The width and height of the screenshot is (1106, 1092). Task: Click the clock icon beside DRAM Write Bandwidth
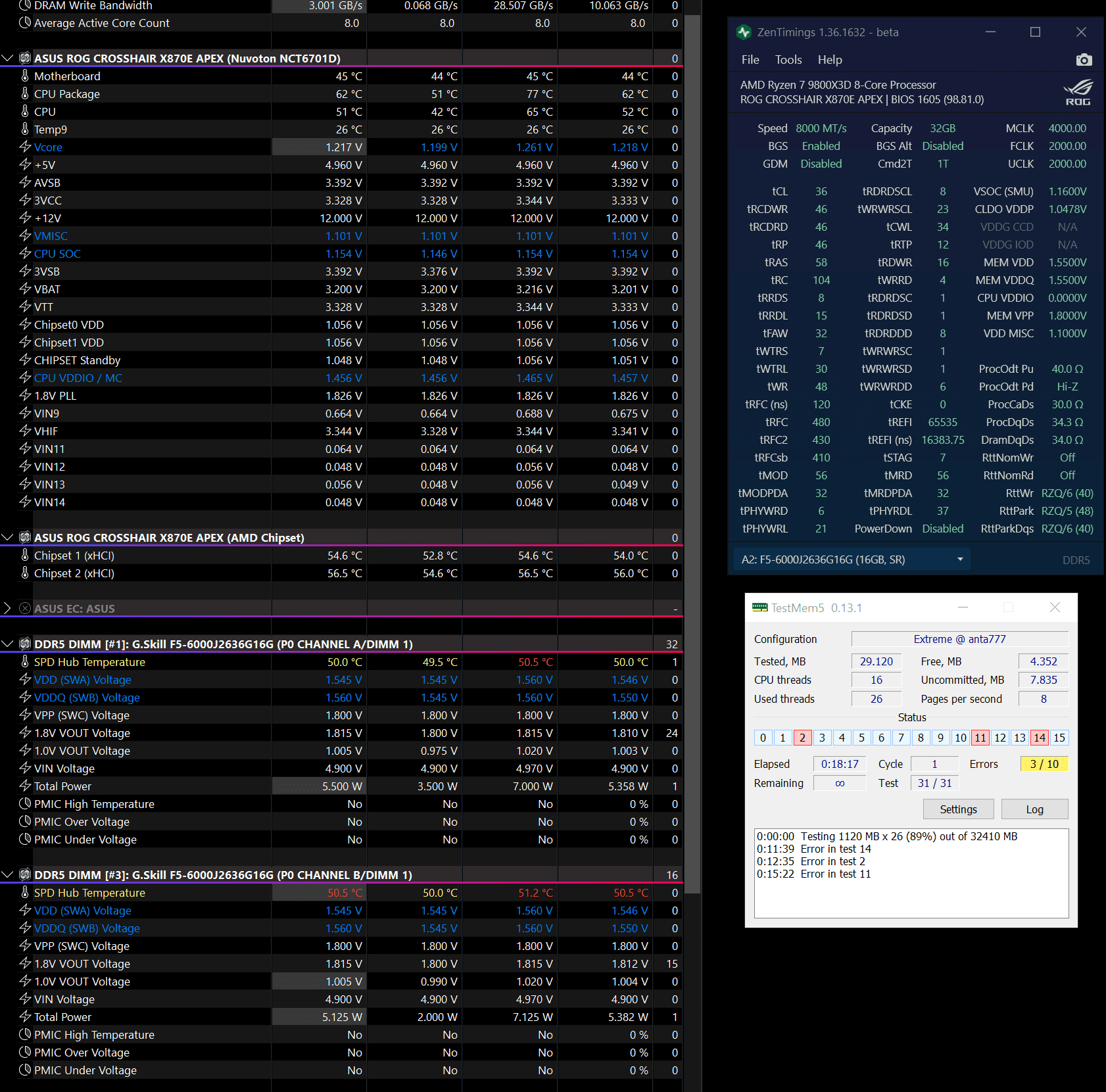(25, 5)
